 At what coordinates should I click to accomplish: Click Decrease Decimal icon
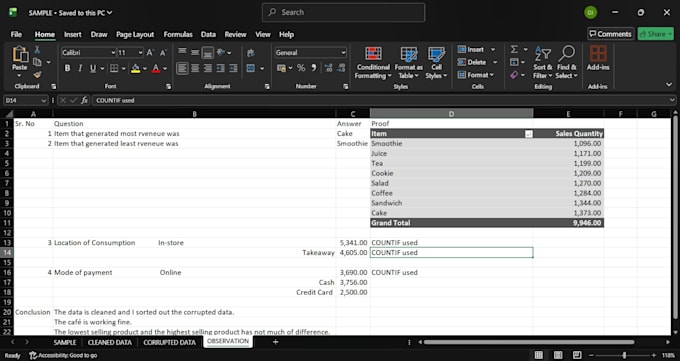pos(341,68)
